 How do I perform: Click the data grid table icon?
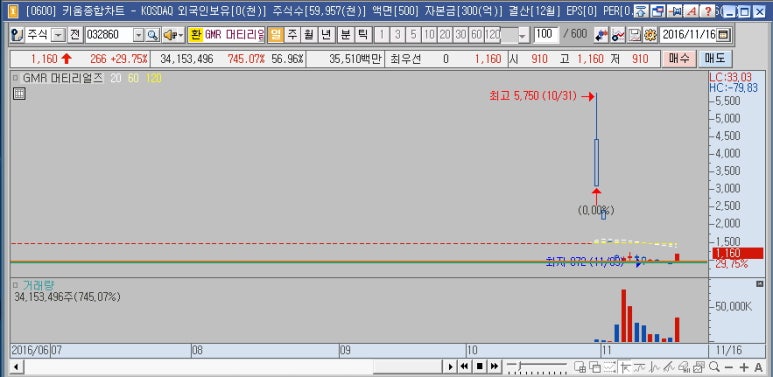pos(19,94)
